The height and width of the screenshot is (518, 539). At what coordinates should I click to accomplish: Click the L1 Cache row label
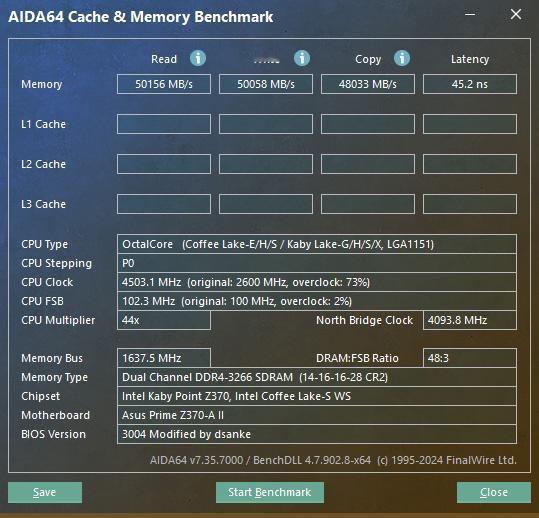(x=43, y=124)
